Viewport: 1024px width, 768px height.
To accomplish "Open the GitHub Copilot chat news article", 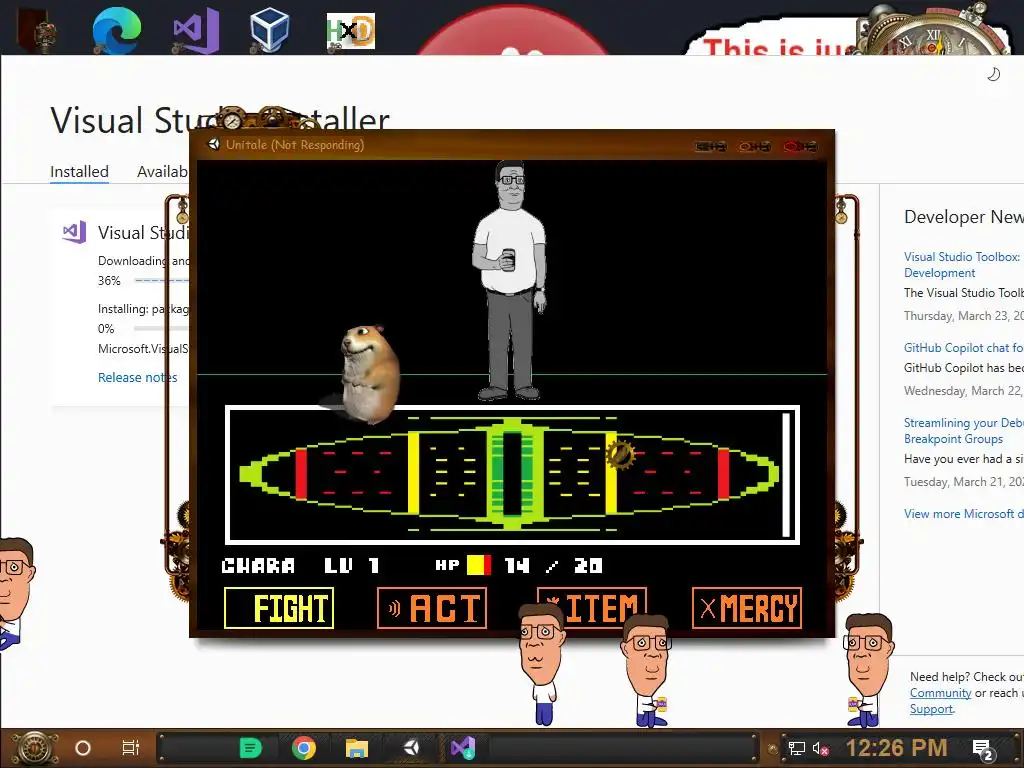I will pos(963,348).
